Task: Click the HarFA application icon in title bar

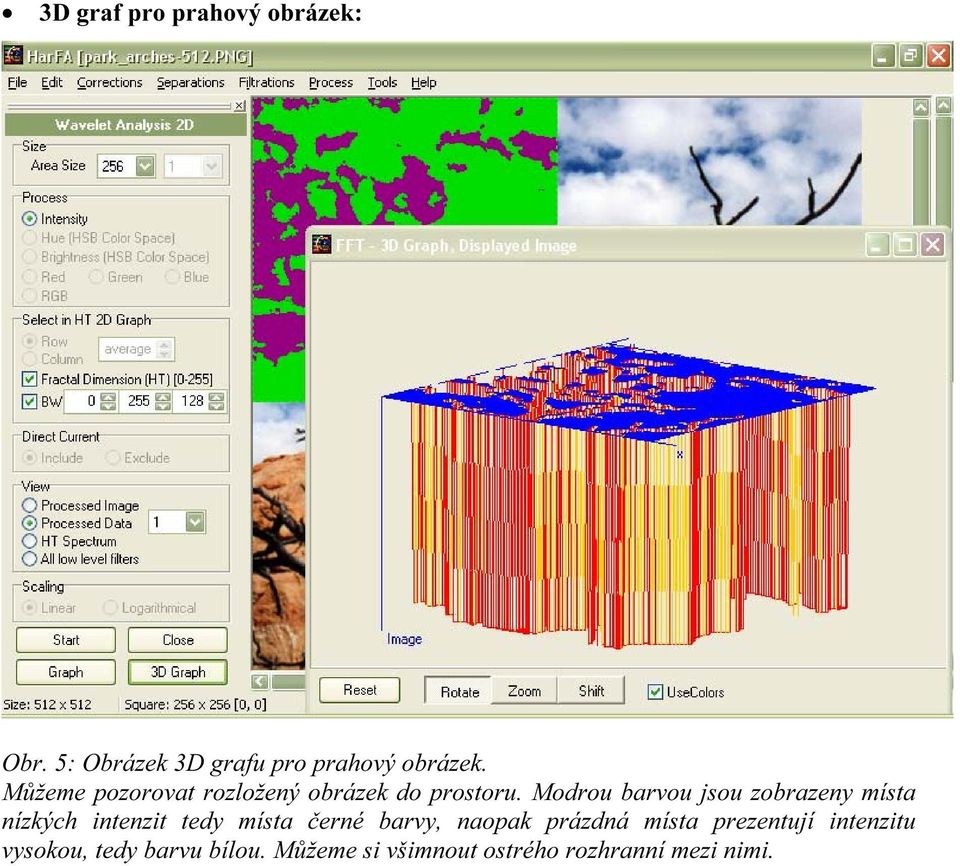Action: (13, 56)
